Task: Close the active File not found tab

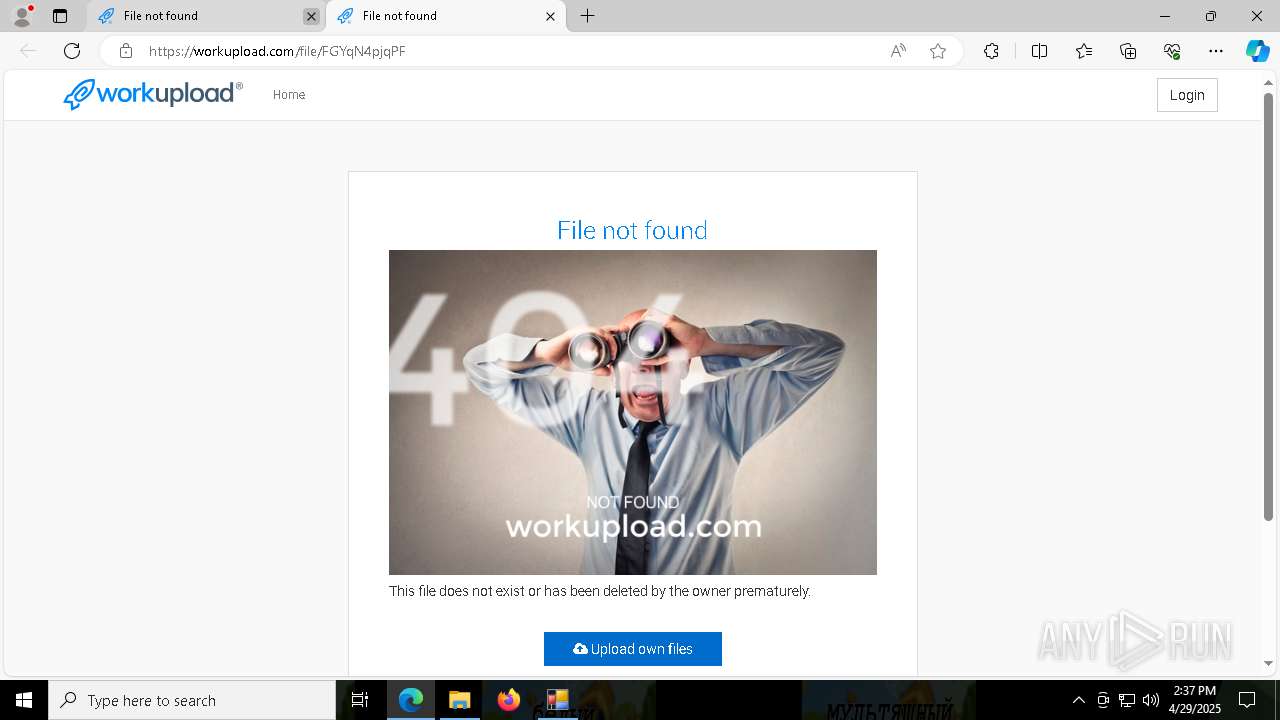Action: (x=550, y=16)
